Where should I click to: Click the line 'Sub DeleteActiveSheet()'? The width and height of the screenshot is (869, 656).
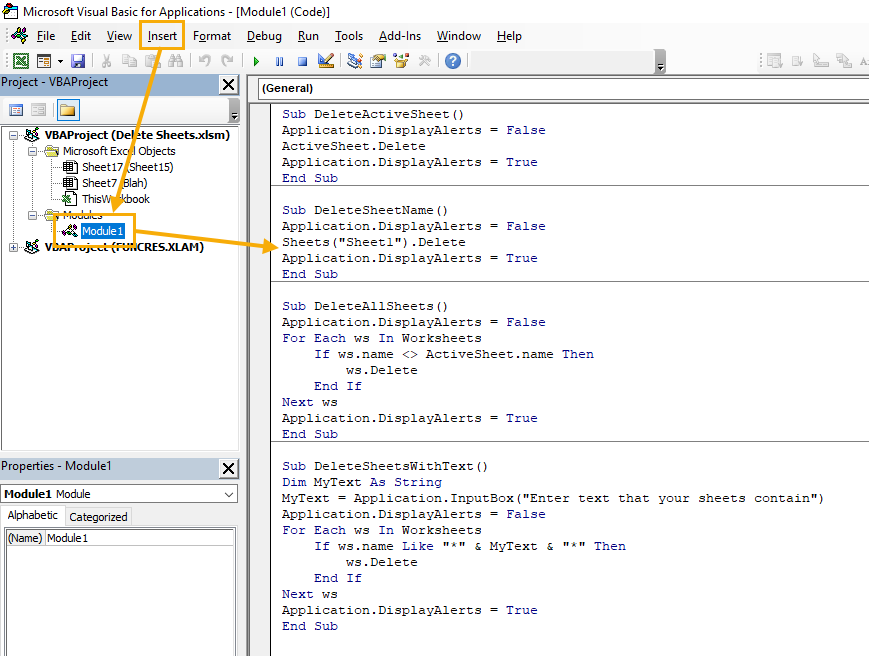coord(373,114)
